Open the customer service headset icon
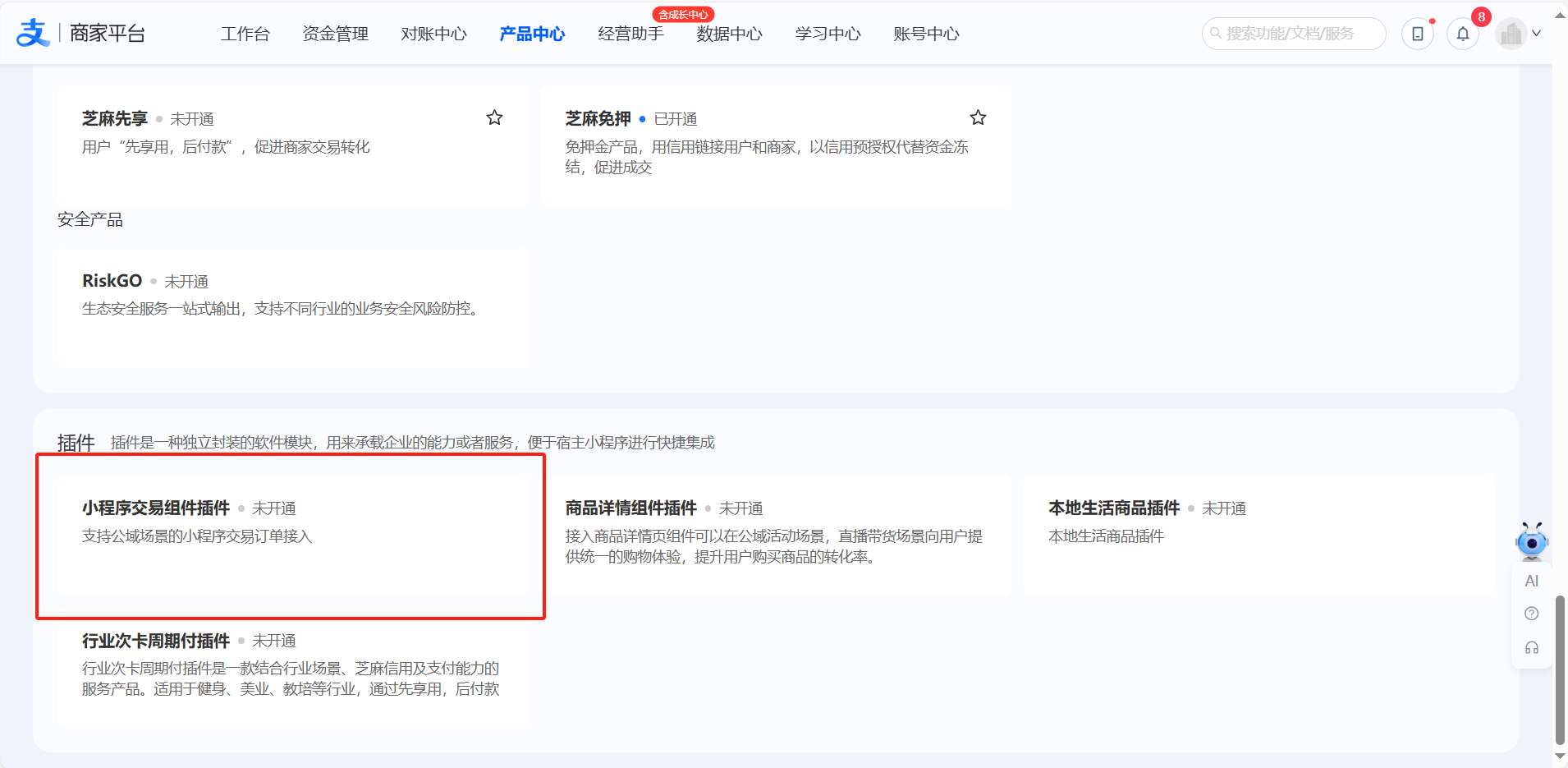 (x=1532, y=647)
